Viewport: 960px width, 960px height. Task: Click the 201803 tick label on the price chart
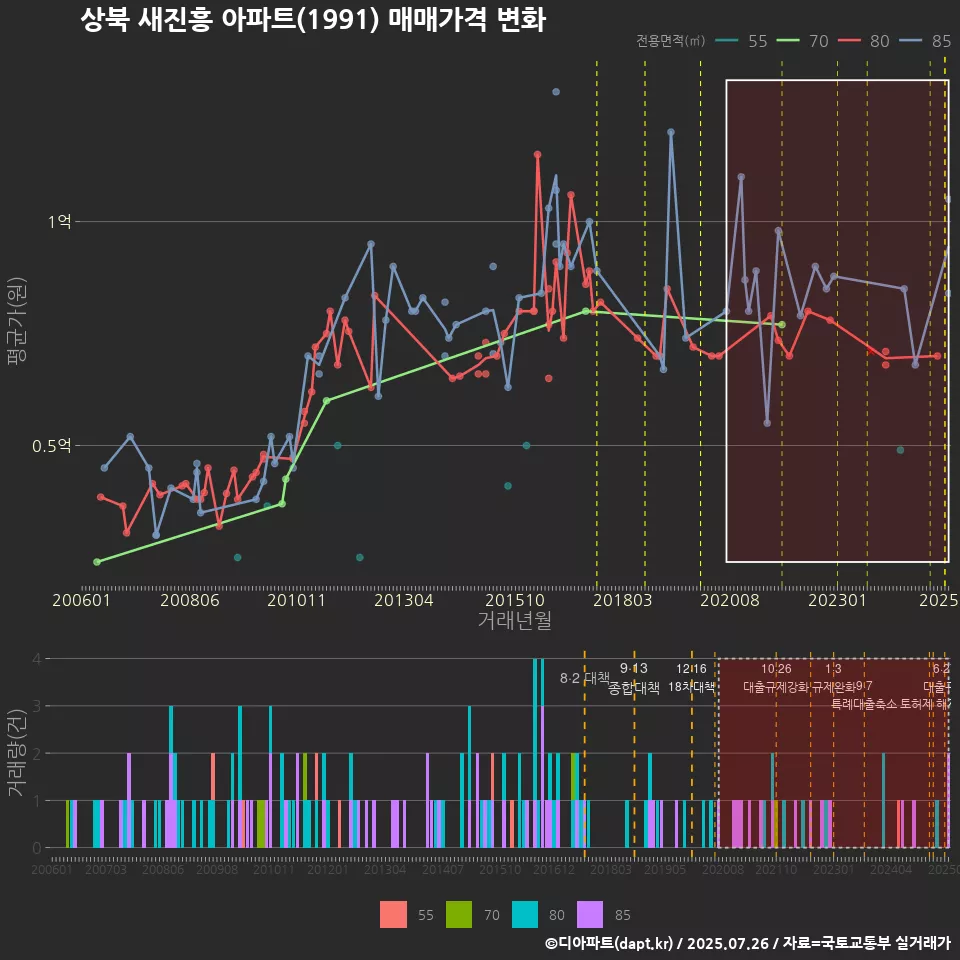tap(623, 600)
